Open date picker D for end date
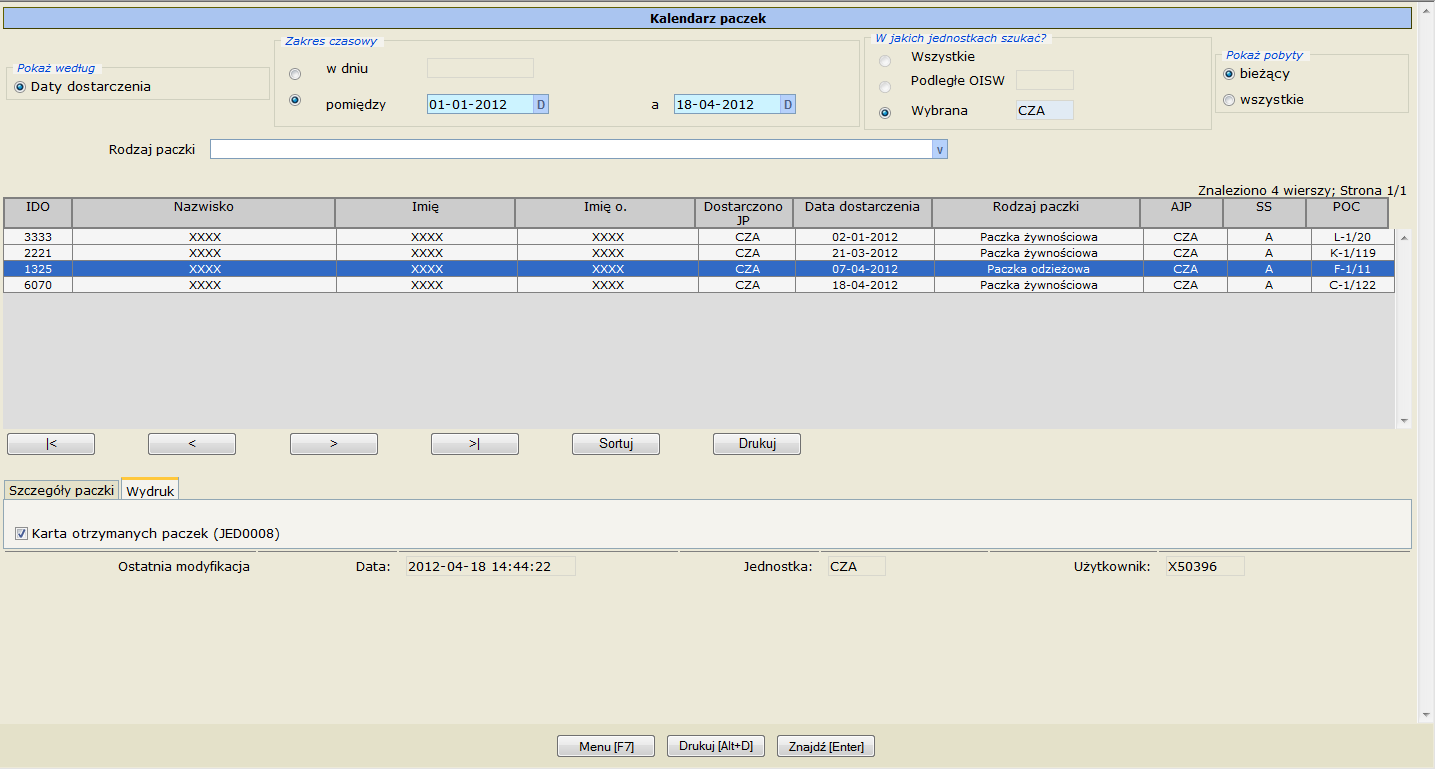Image resolution: width=1436 pixels, height=769 pixels. [x=787, y=104]
